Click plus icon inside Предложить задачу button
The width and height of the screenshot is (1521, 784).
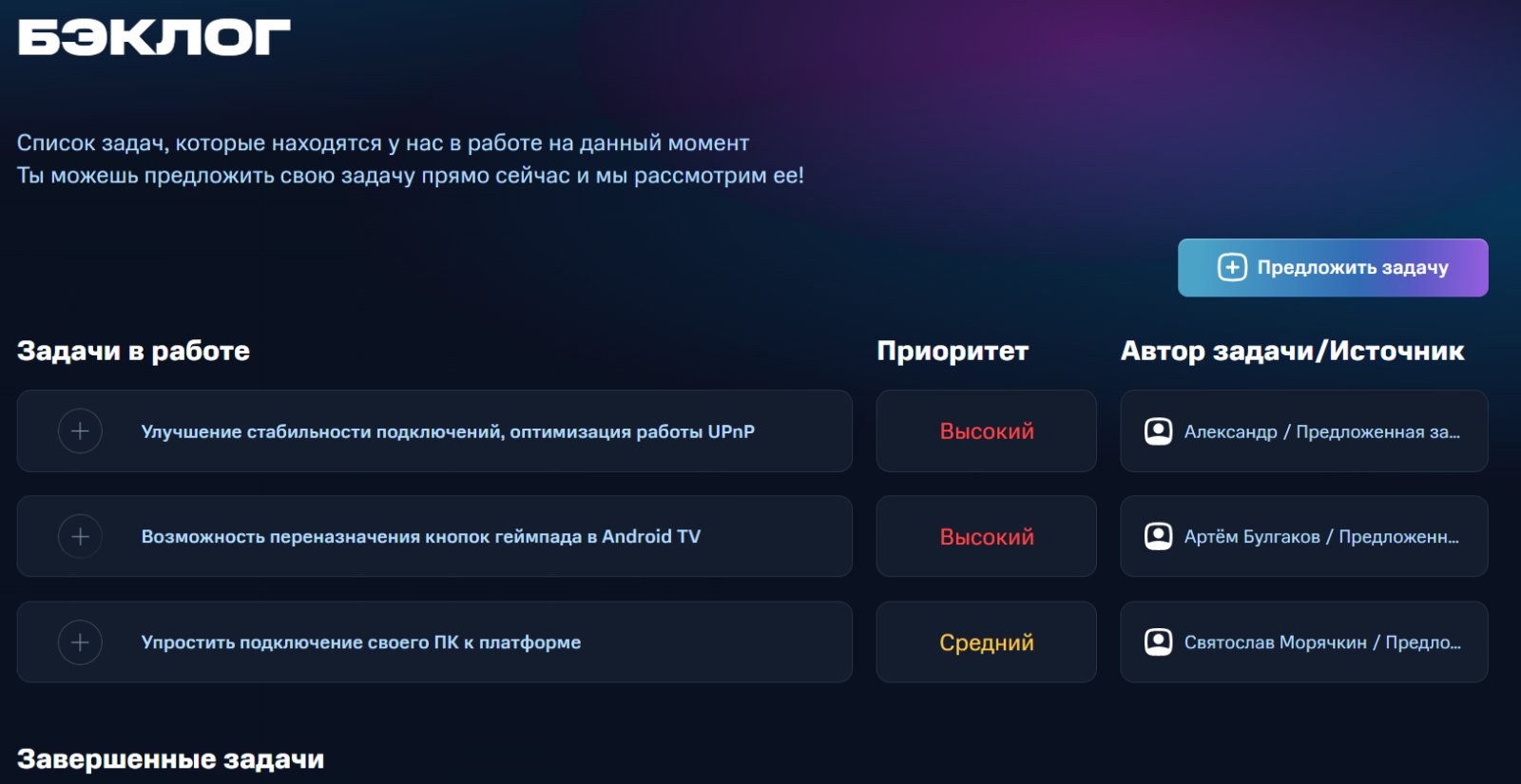pos(1232,268)
